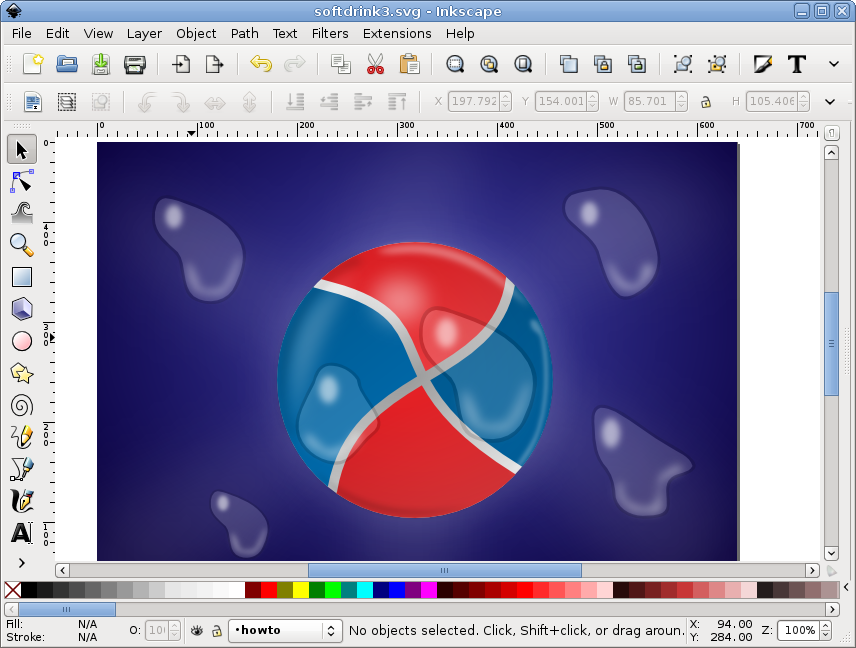Zoom to fit page
The width and height of the screenshot is (856, 648).
[523, 64]
